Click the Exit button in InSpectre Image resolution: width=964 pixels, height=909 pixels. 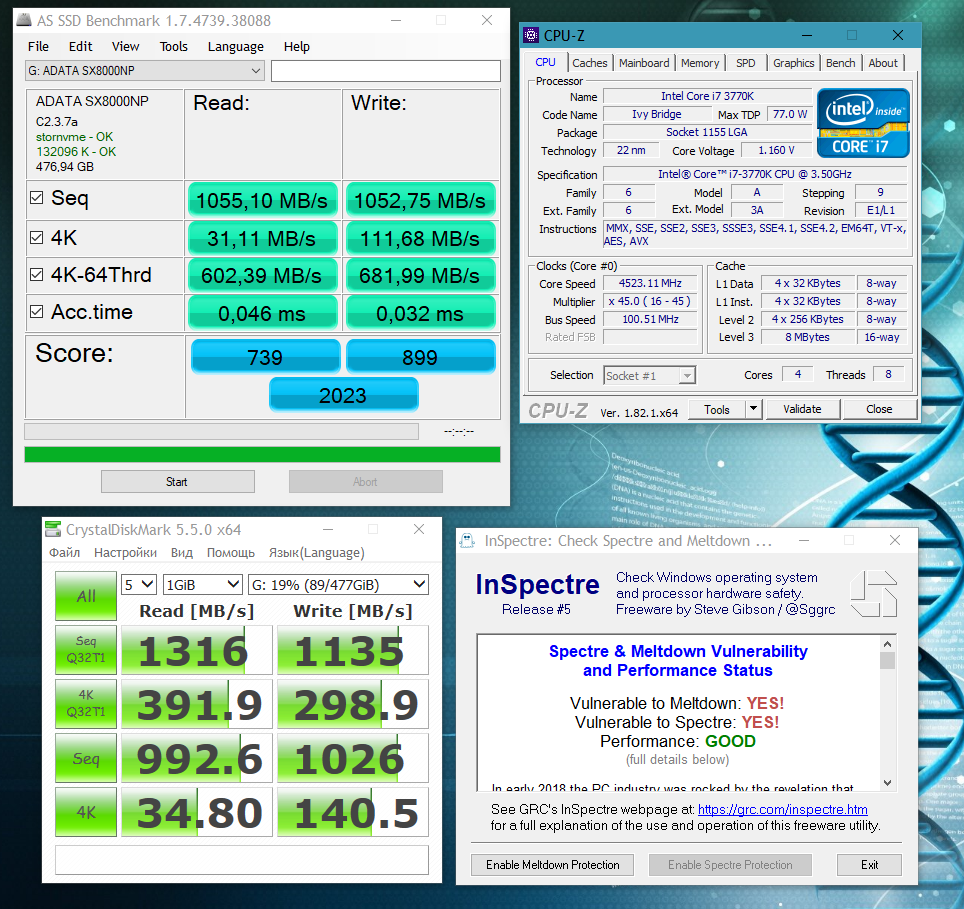click(x=869, y=865)
